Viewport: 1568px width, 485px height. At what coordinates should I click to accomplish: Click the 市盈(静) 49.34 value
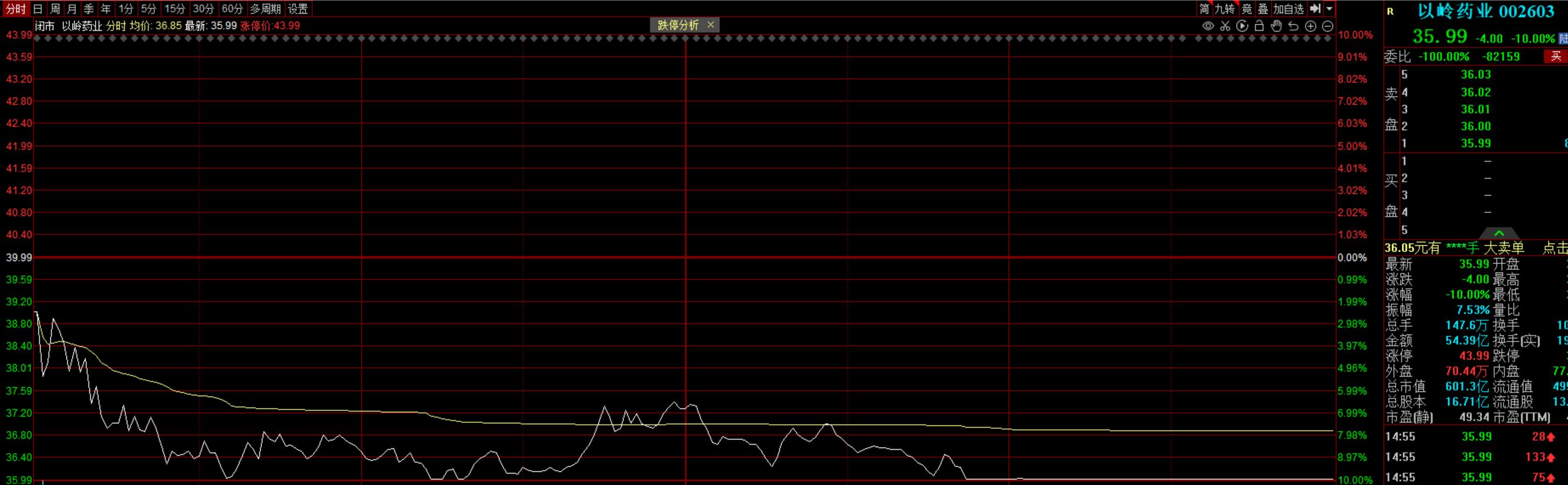(1473, 417)
